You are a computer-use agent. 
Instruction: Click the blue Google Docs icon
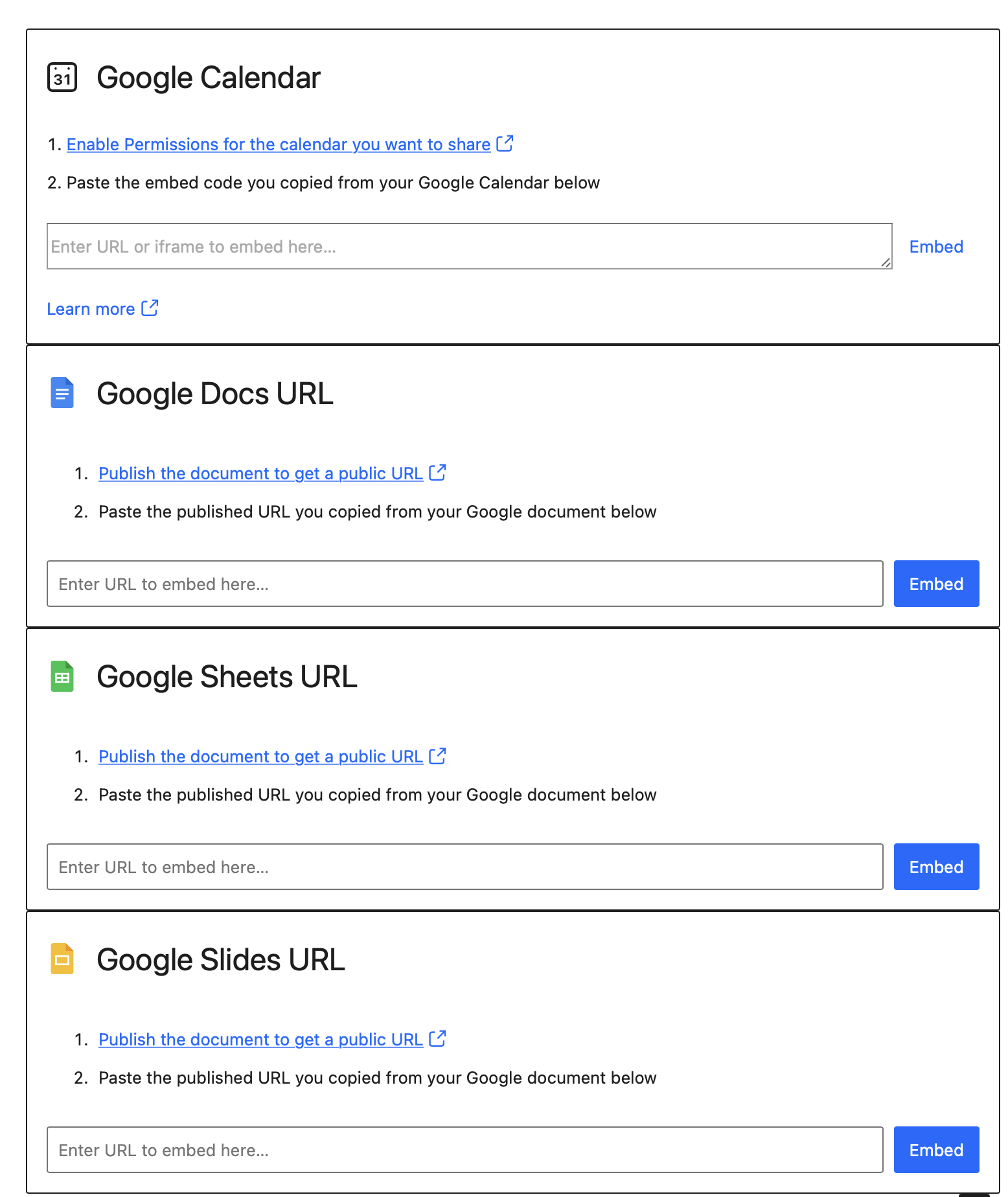tap(62, 393)
